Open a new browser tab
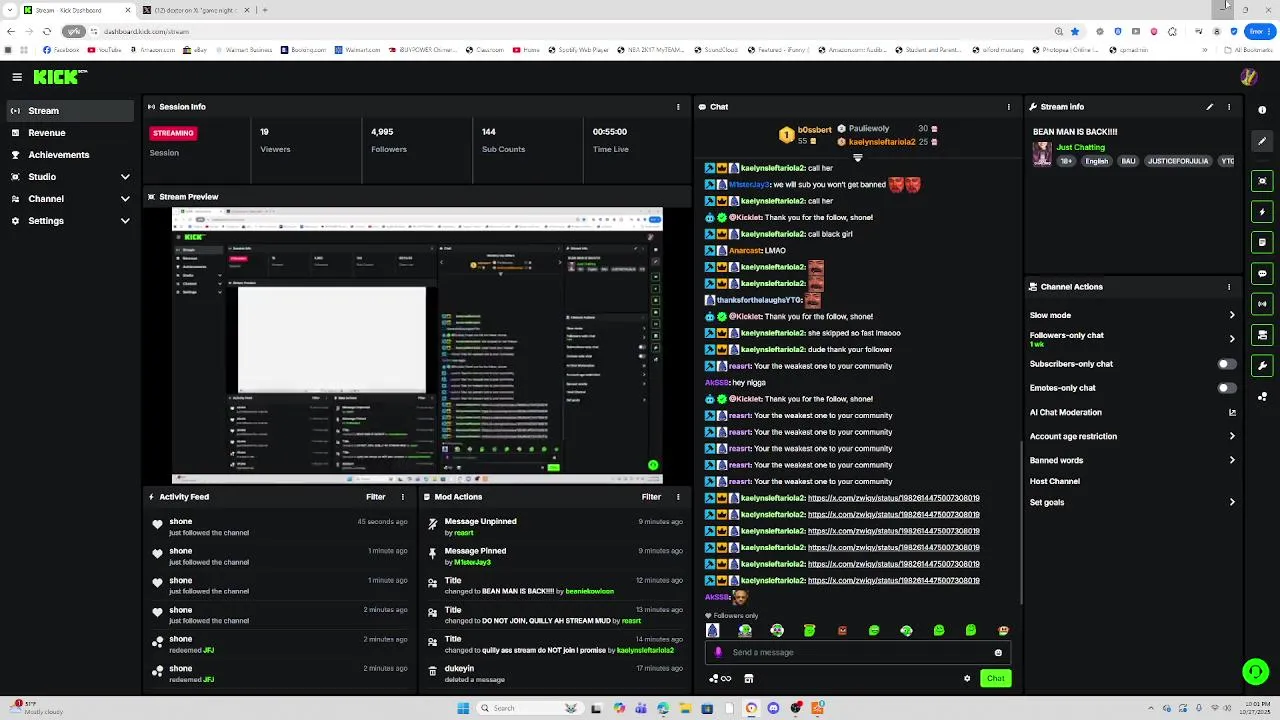Image resolution: width=1280 pixels, height=720 pixels. 265,10
